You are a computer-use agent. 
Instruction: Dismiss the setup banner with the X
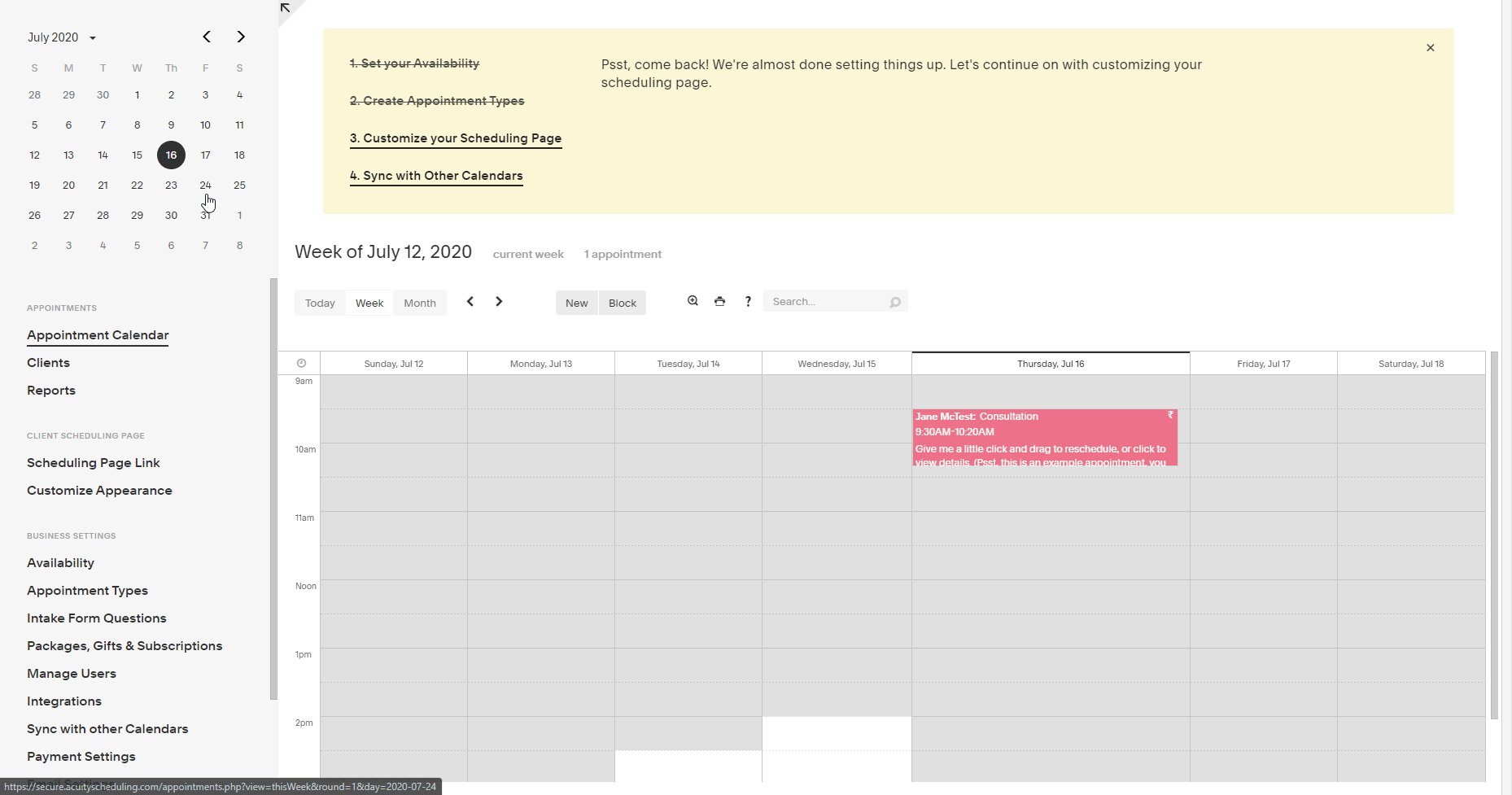point(1430,47)
